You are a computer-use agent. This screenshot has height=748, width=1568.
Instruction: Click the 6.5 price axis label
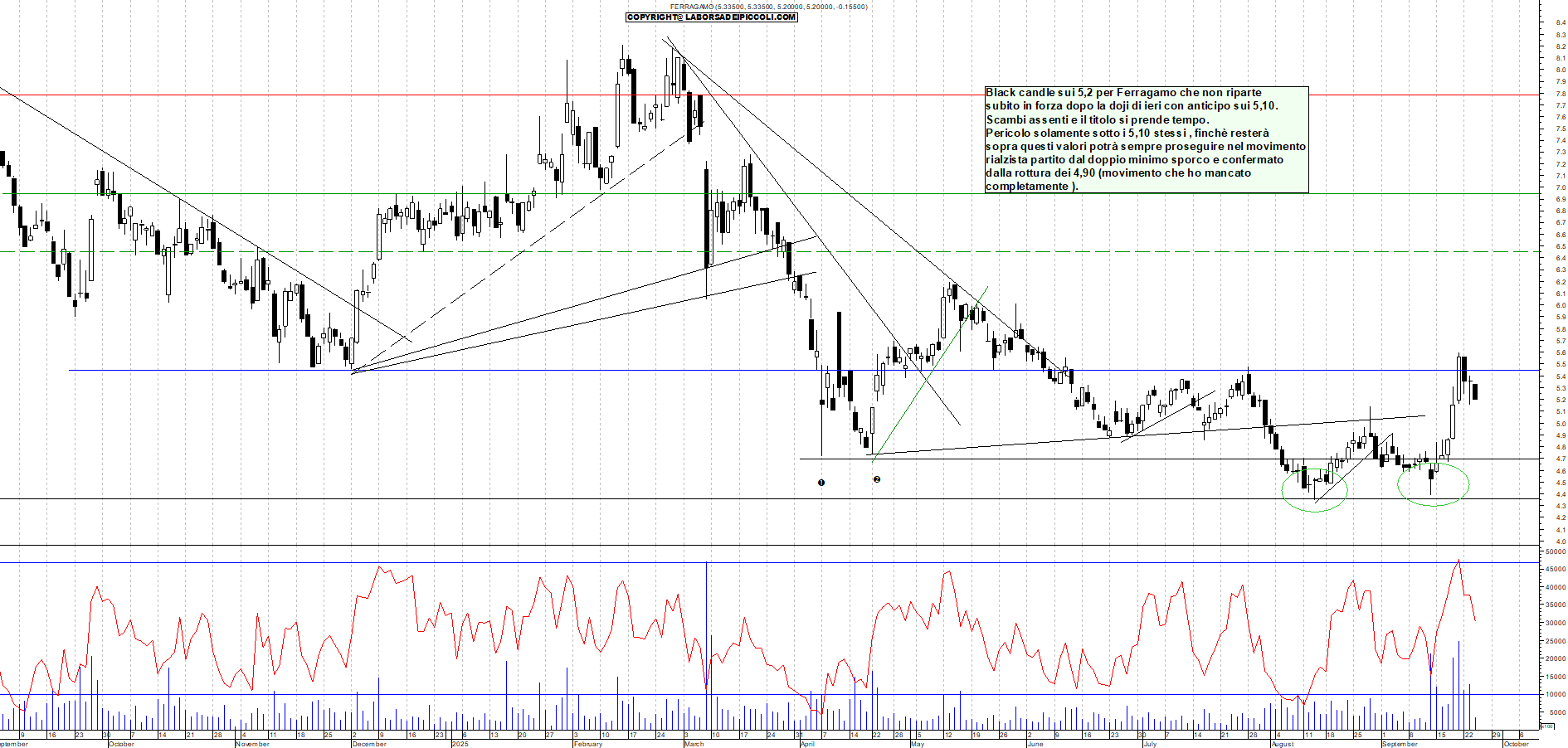[1561, 246]
